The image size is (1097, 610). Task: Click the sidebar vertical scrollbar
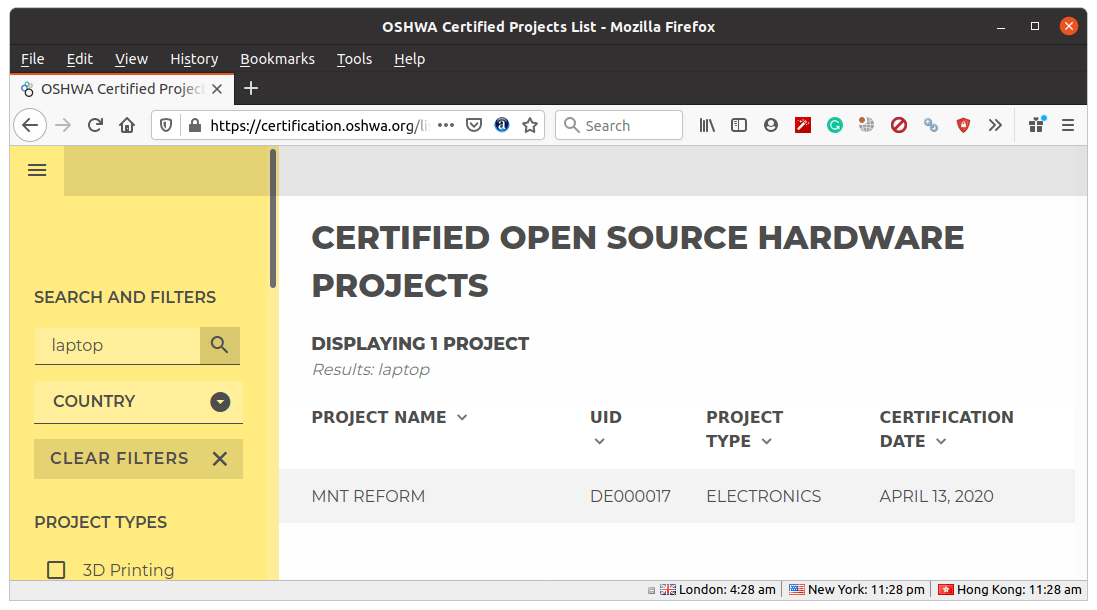coord(273,218)
